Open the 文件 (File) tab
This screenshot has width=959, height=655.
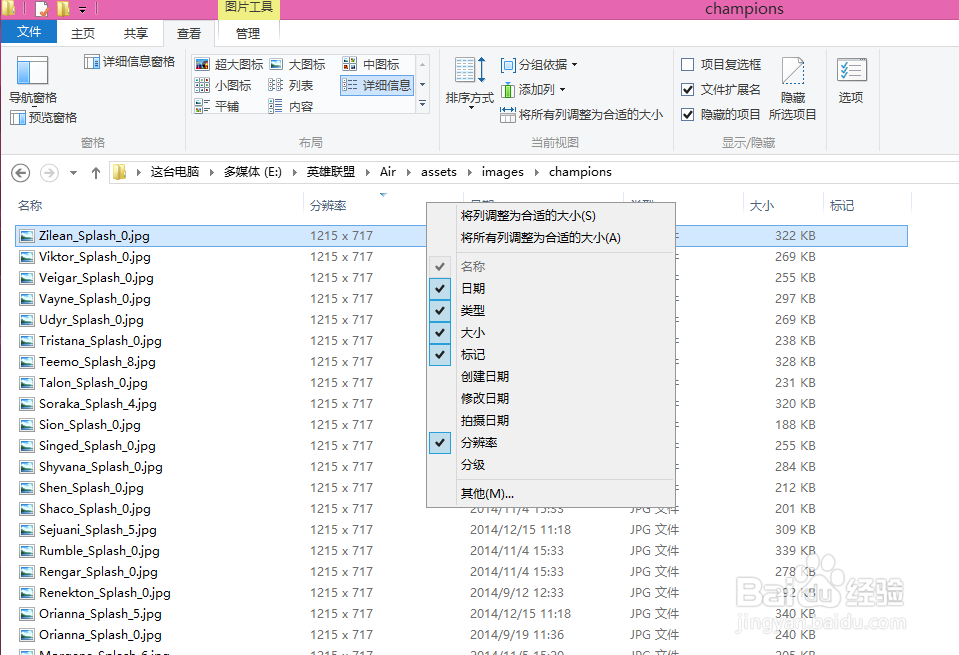click(29, 32)
